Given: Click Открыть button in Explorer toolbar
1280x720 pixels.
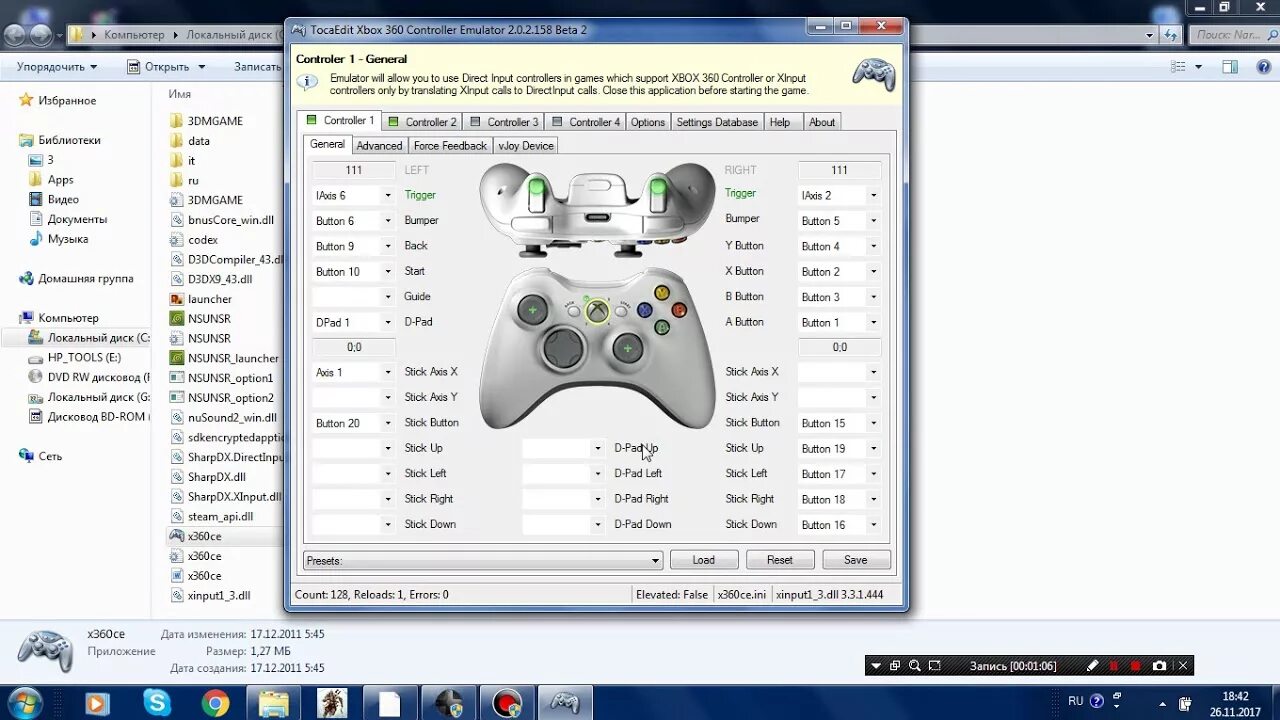Looking at the screenshot, I should (x=166, y=67).
